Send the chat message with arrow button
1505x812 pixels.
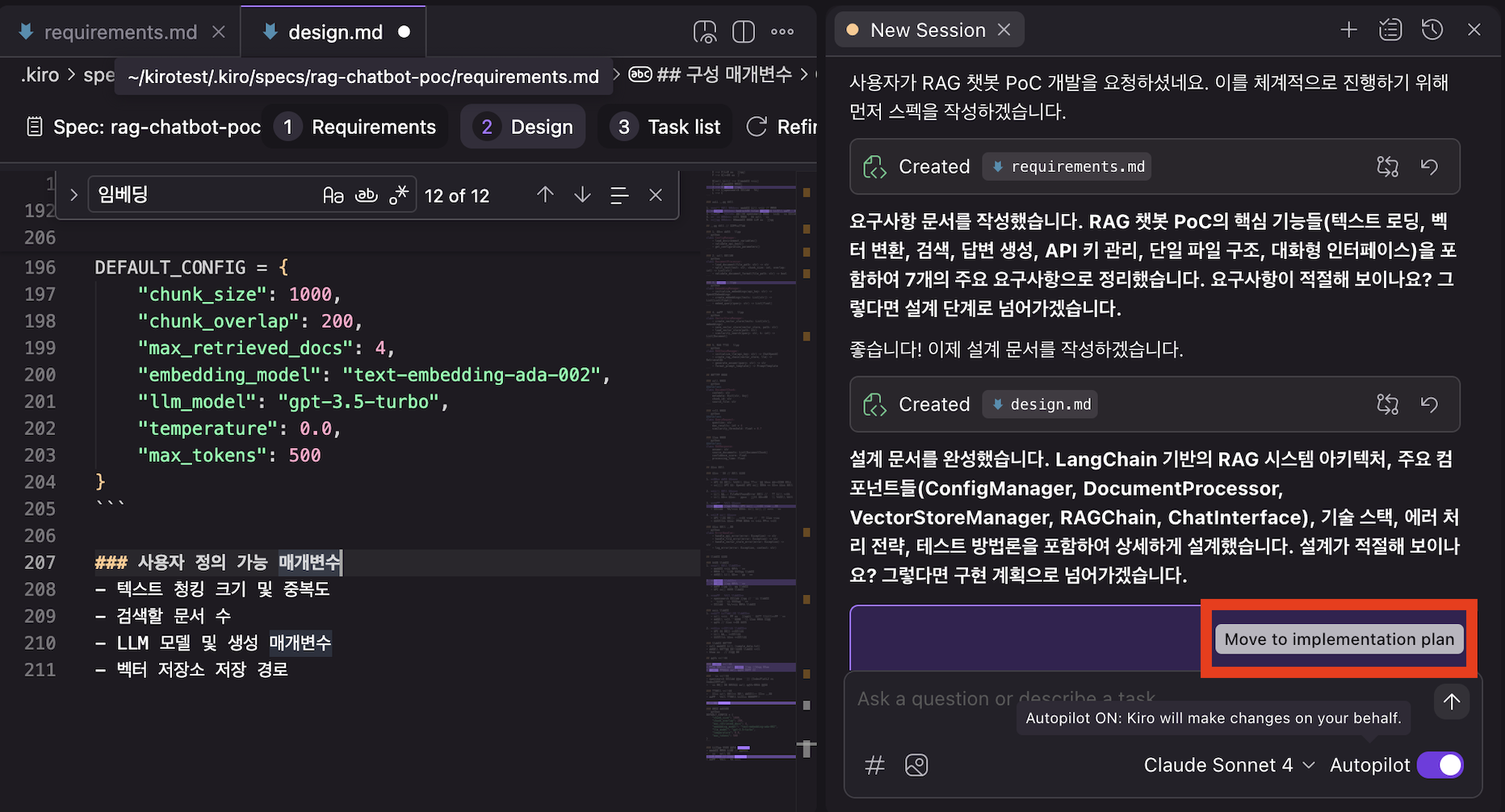click(1451, 701)
